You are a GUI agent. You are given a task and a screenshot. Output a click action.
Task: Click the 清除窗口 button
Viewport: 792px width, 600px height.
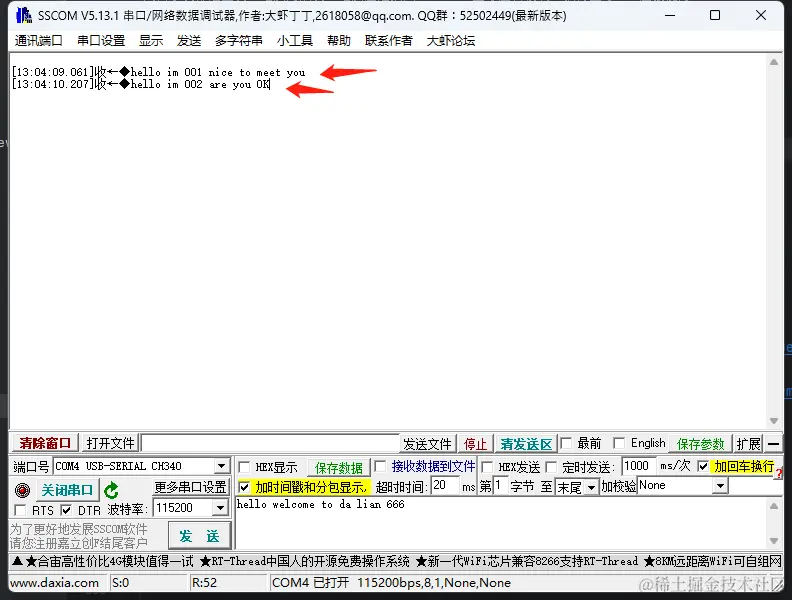click(x=45, y=443)
